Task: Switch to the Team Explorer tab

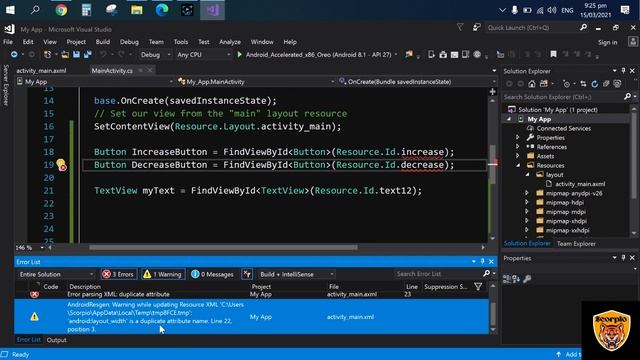Action: coord(576,244)
